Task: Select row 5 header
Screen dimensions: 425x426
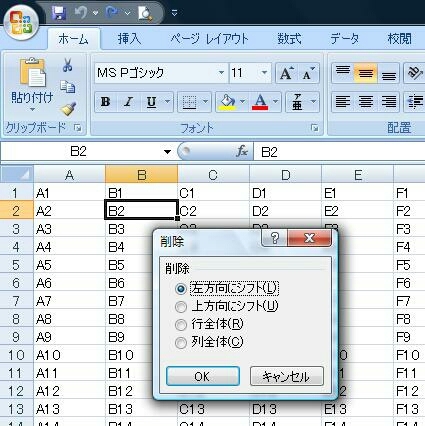Action: click(x=16, y=265)
